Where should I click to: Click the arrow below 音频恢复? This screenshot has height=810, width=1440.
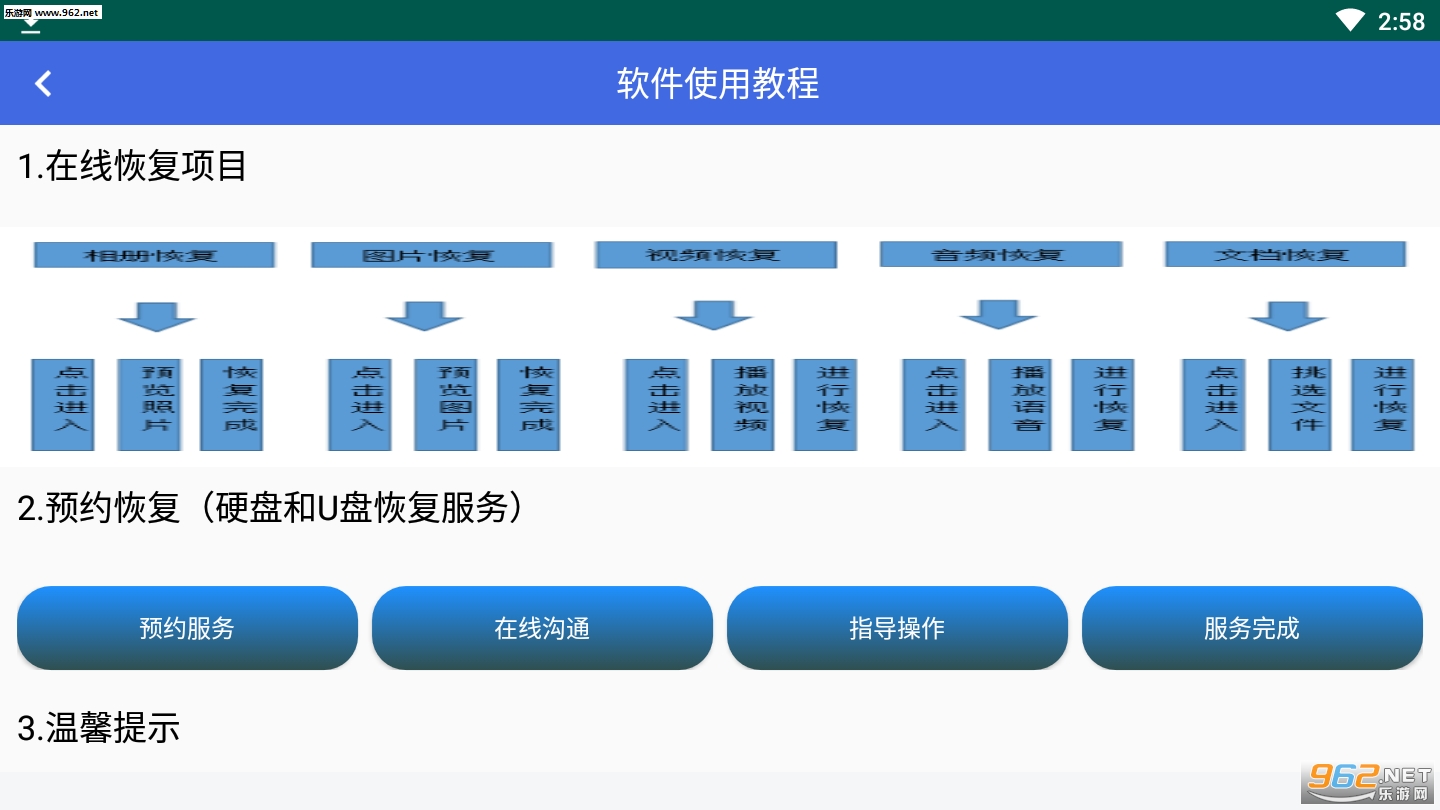pos(998,315)
